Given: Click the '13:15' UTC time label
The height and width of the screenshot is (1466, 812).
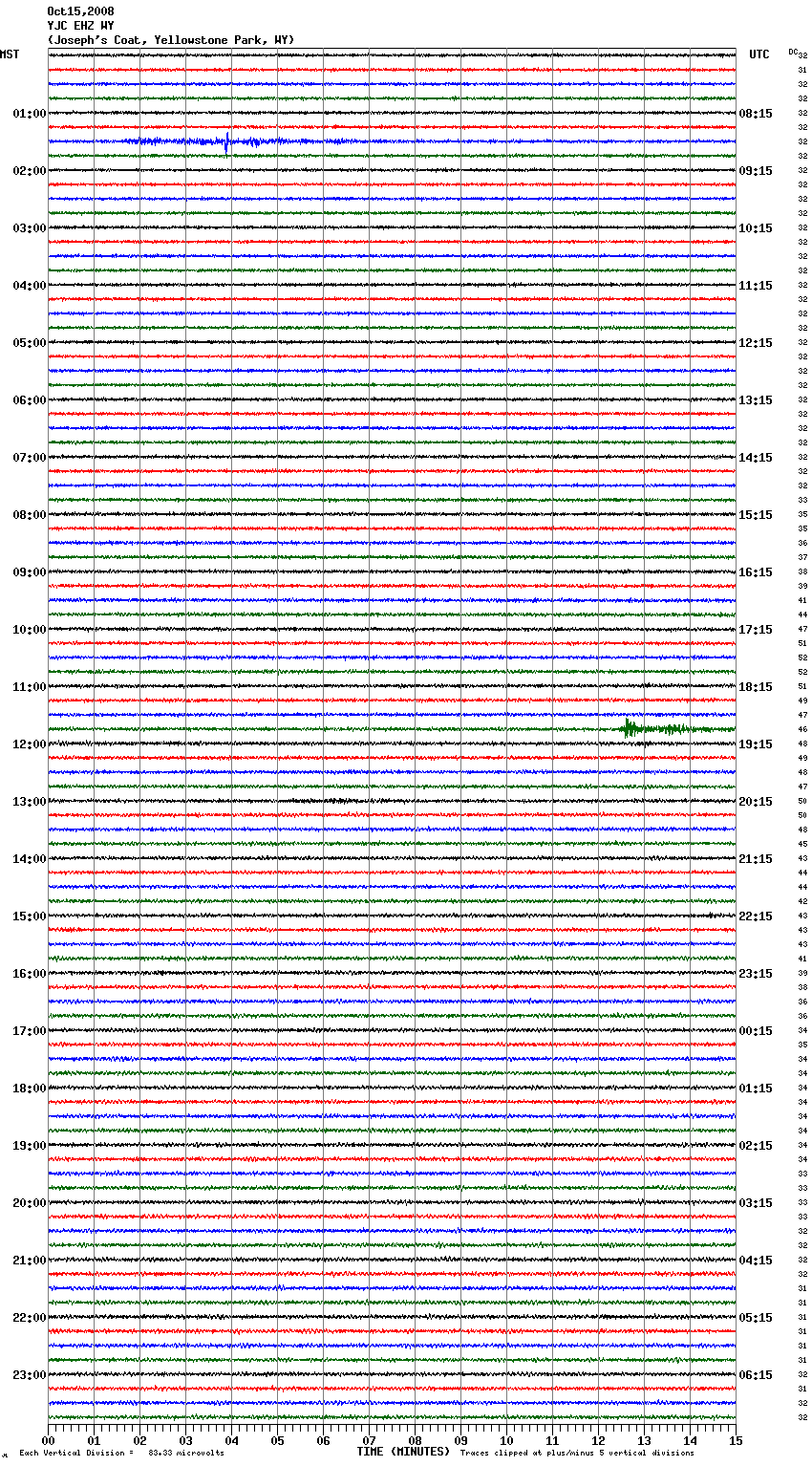Looking at the screenshot, I should (756, 400).
